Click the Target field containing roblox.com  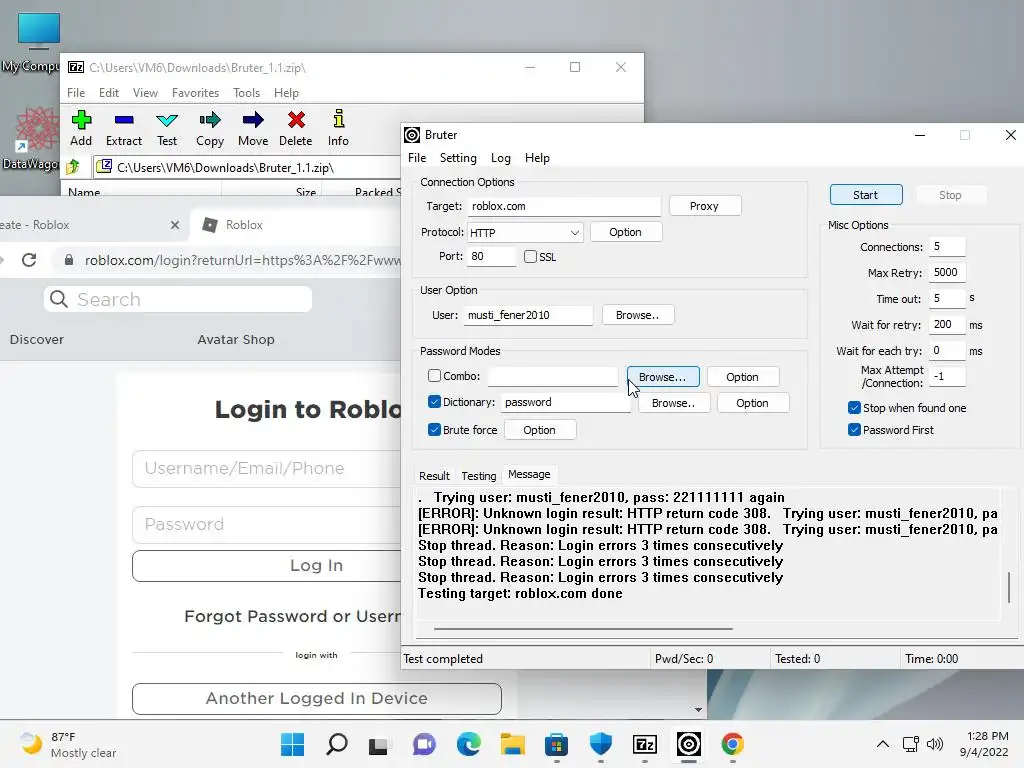click(564, 206)
